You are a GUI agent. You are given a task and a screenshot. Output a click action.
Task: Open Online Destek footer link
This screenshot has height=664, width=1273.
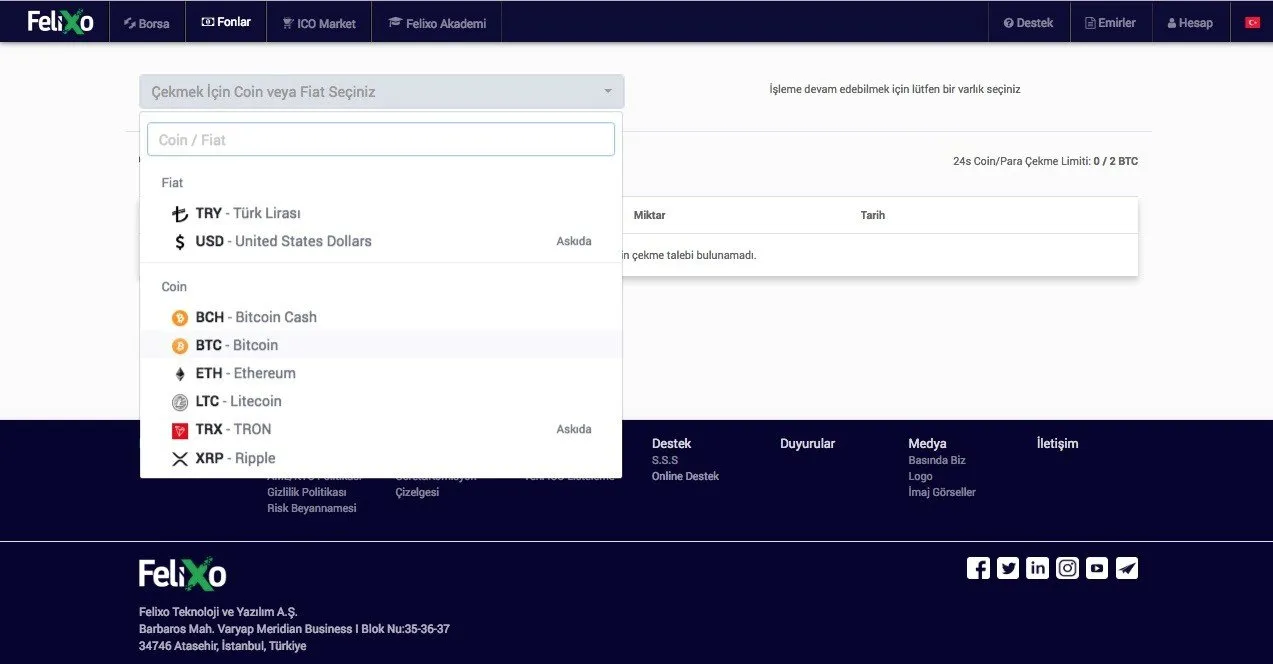click(685, 476)
